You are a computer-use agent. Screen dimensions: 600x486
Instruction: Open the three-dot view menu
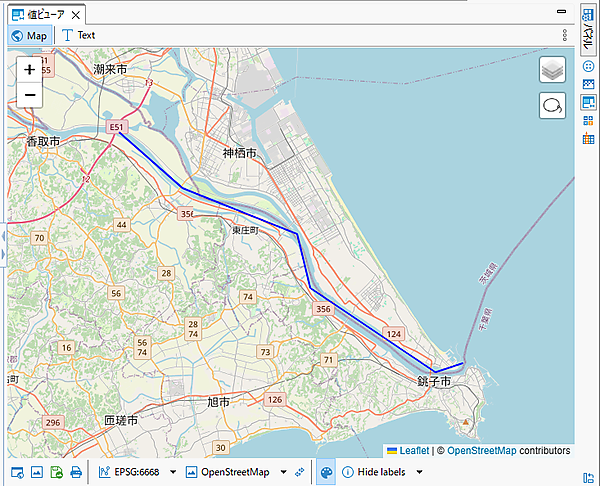(x=565, y=35)
